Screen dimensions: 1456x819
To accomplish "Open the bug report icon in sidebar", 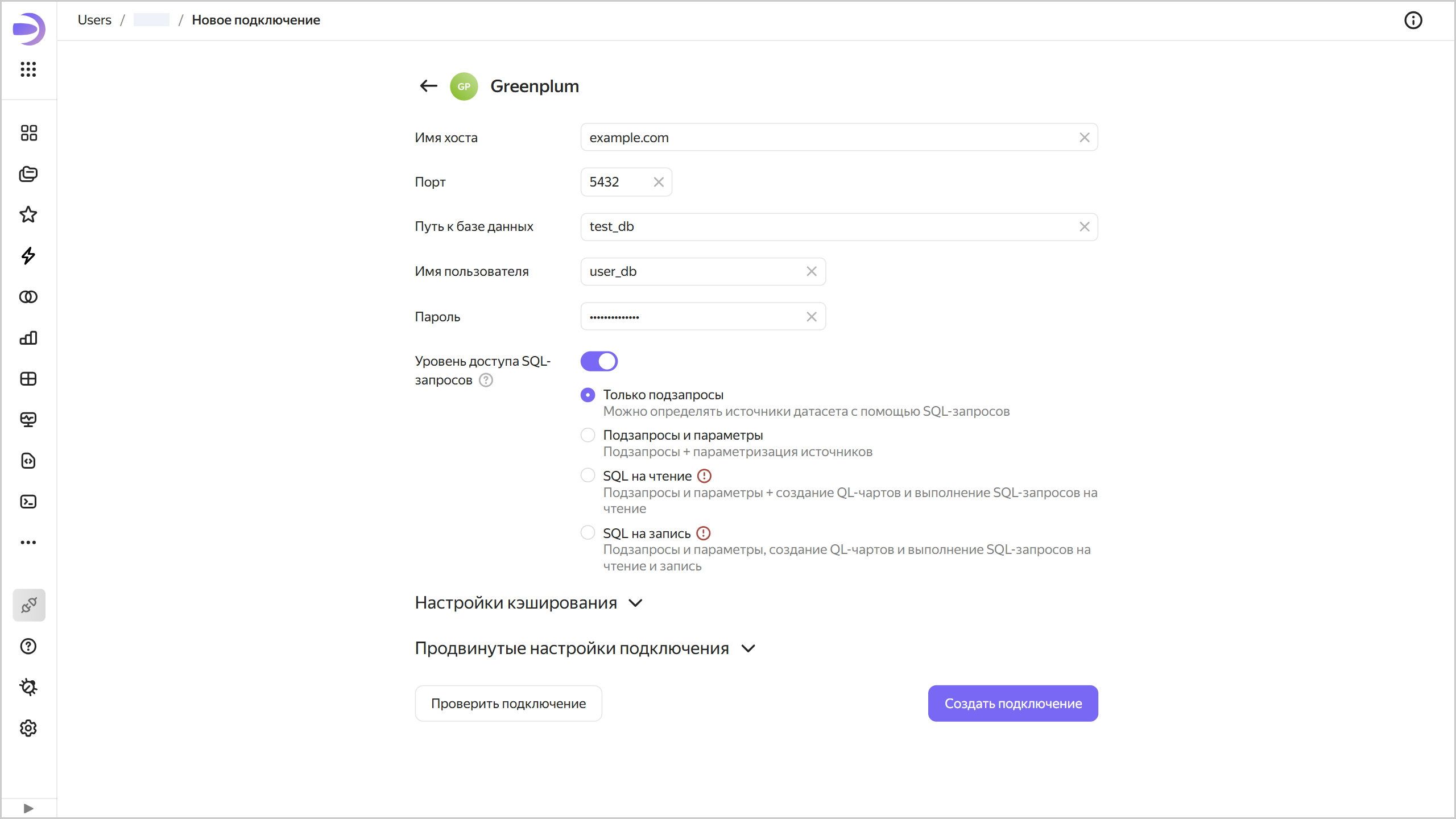I will (x=28, y=688).
